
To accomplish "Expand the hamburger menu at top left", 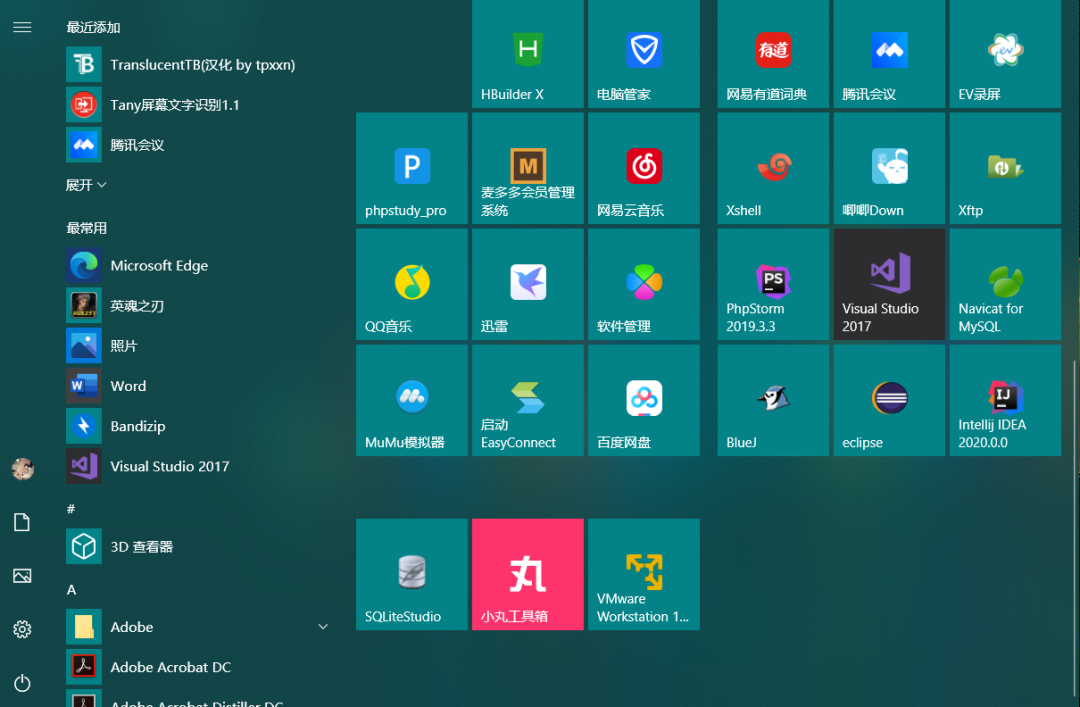I will point(22,27).
